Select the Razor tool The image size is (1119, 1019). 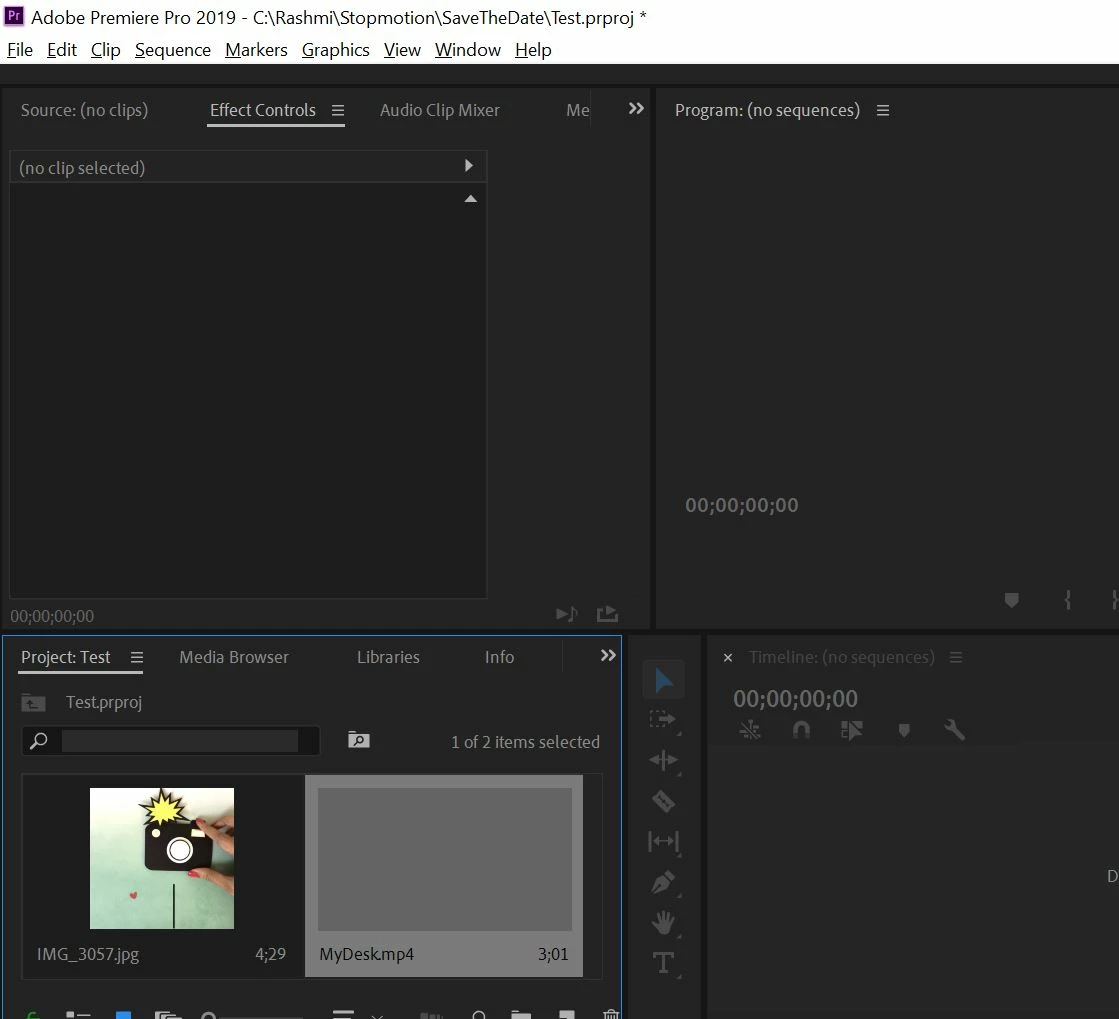coord(663,801)
